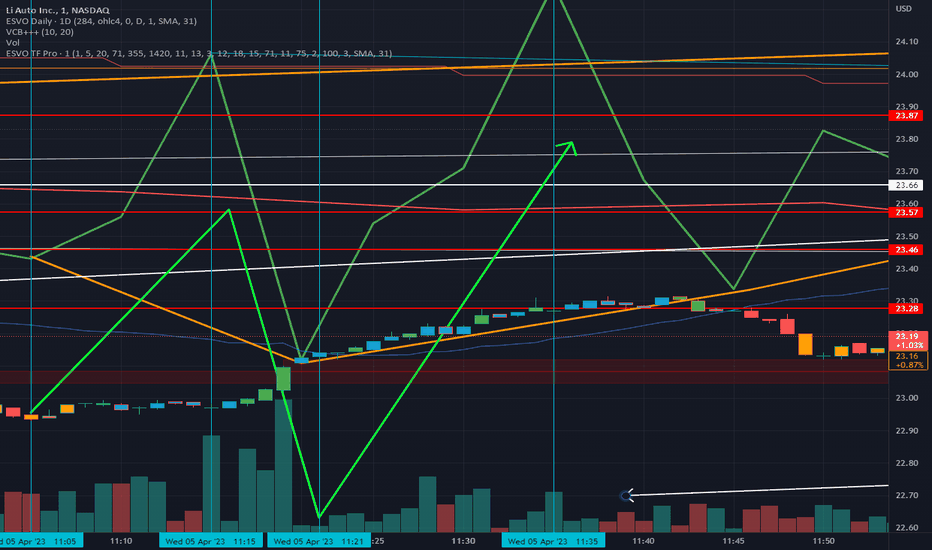This screenshot has width=932, height=550.
Task: Click the 11:45 time axis label
Action: pos(733,541)
